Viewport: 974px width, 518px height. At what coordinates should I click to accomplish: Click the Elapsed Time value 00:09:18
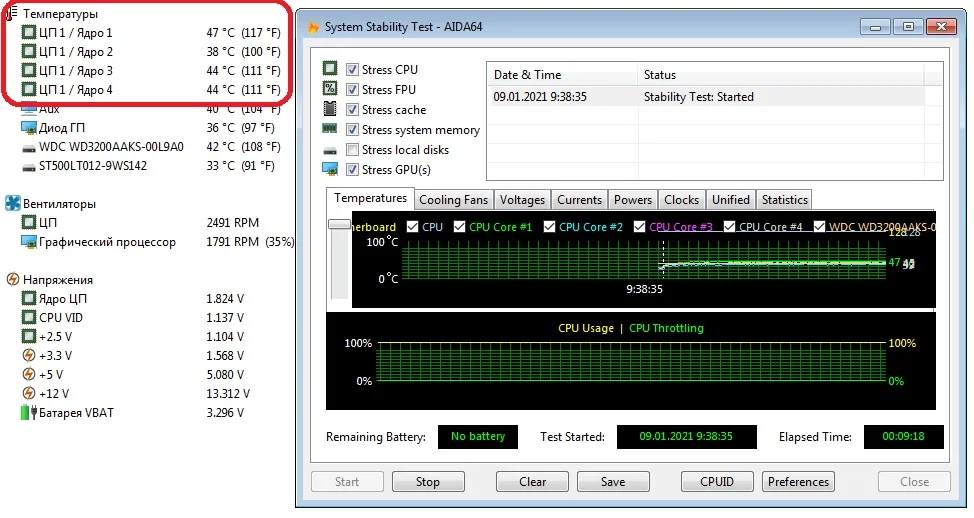click(x=903, y=437)
